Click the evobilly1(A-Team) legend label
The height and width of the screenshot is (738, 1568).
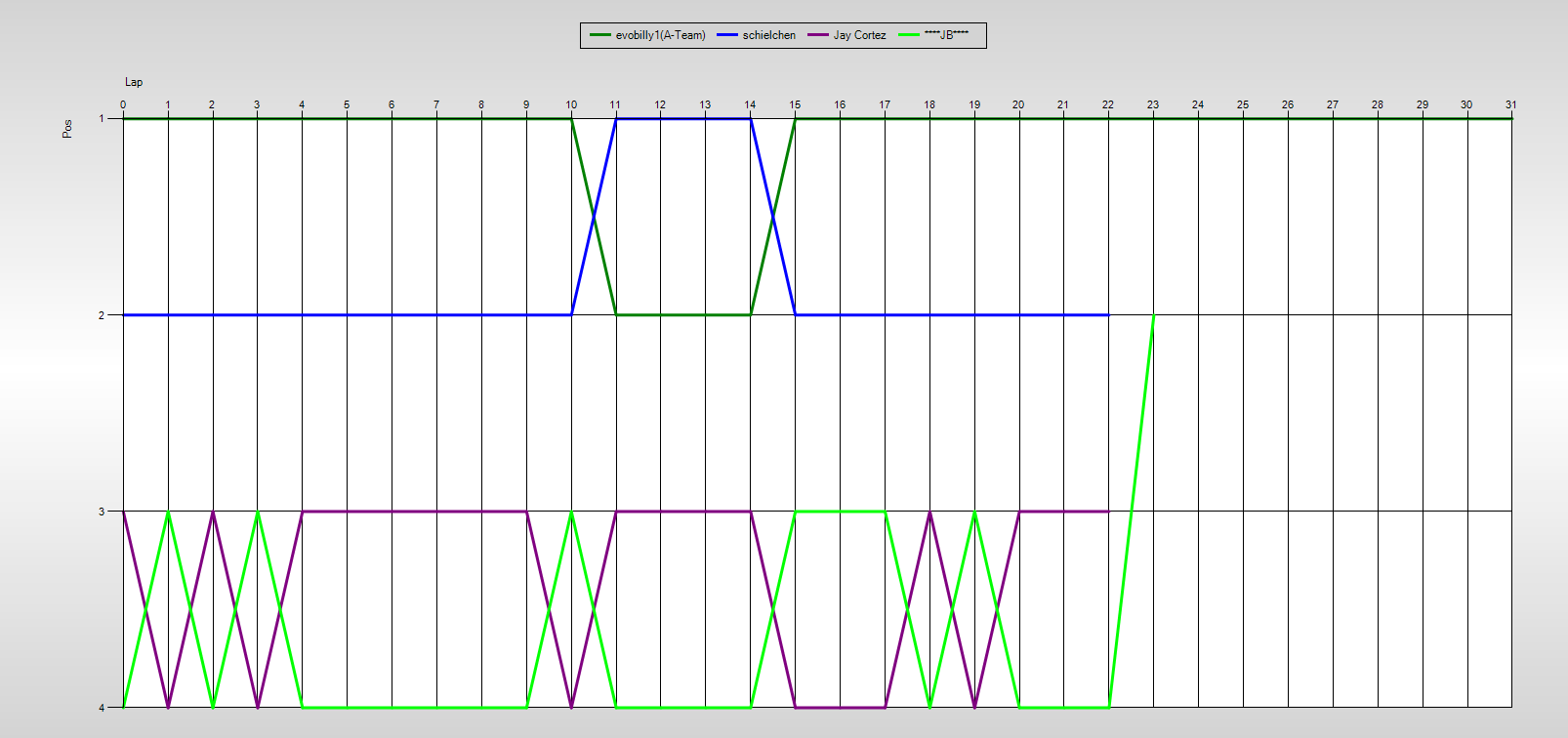point(660,35)
